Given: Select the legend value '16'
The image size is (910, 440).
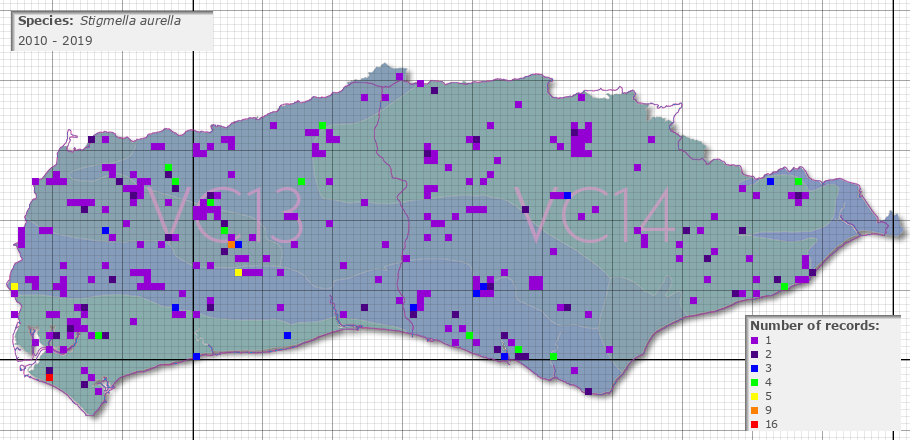Looking at the screenshot, I should pos(771,425).
